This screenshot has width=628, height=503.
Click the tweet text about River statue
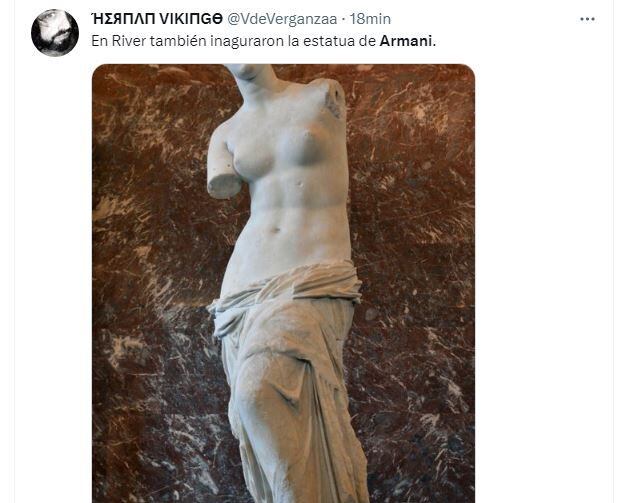[x=264, y=41]
